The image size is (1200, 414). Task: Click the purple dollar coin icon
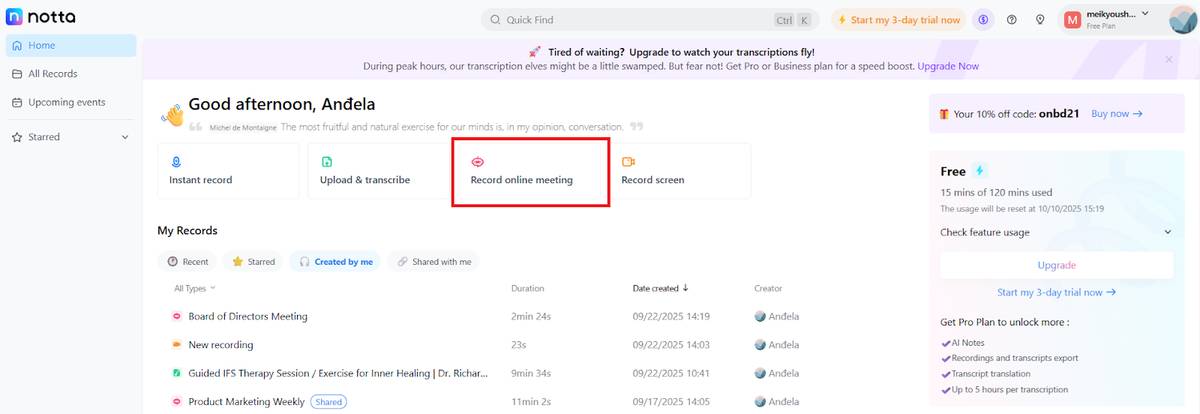pyautogui.click(x=984, y=20)
